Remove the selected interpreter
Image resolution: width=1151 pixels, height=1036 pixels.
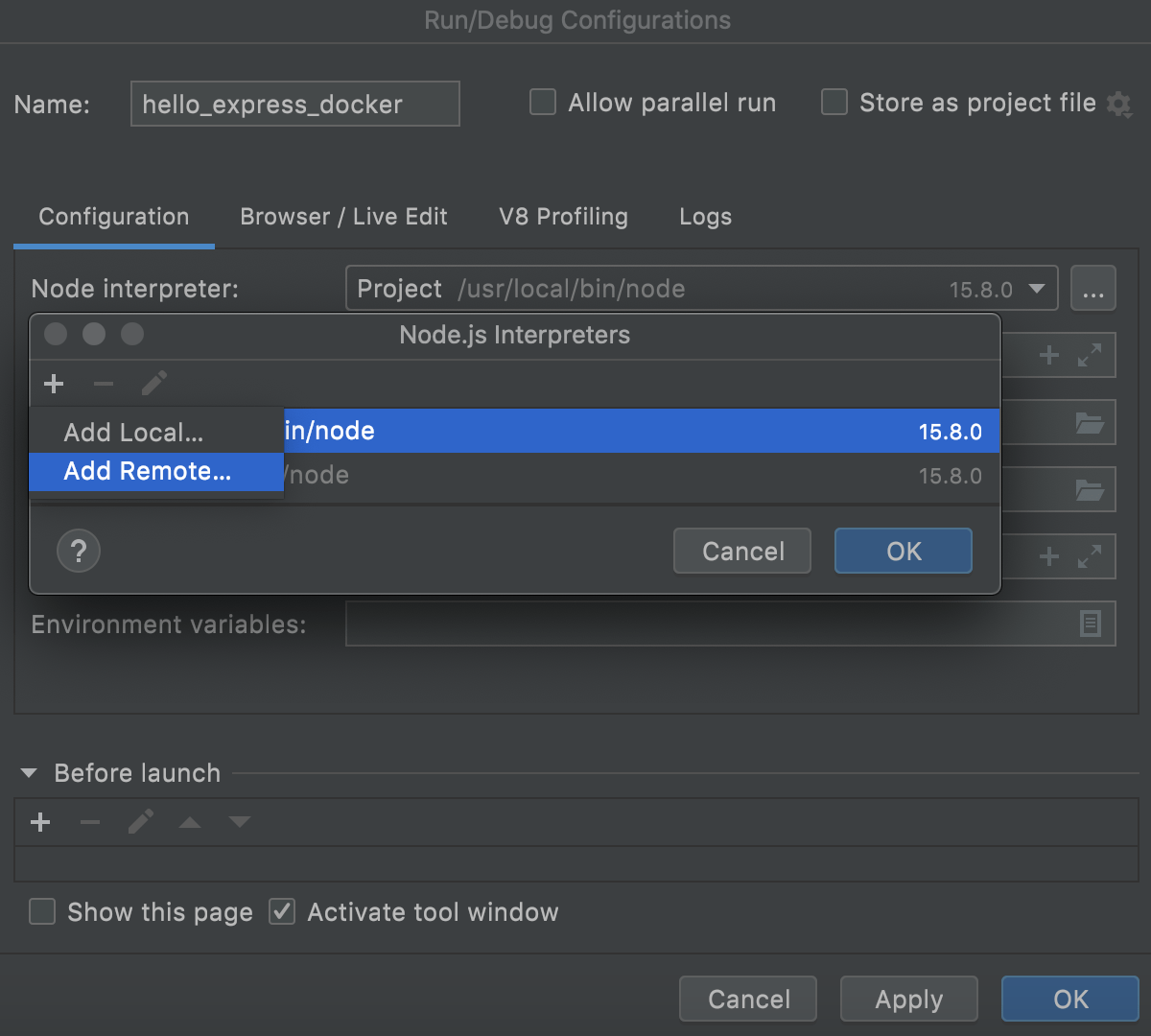click(x=104, y=383)
